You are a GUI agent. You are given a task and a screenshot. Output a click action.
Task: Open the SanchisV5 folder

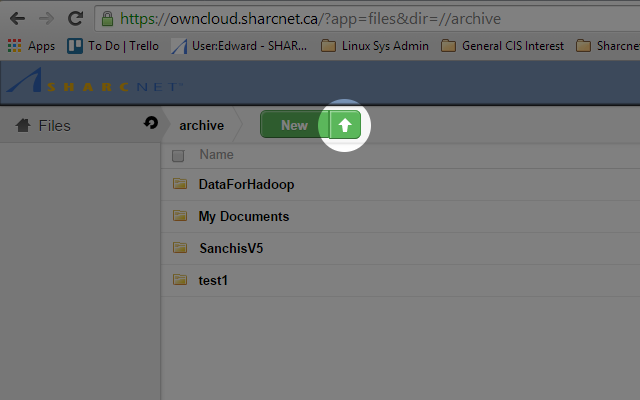point(231,248)
